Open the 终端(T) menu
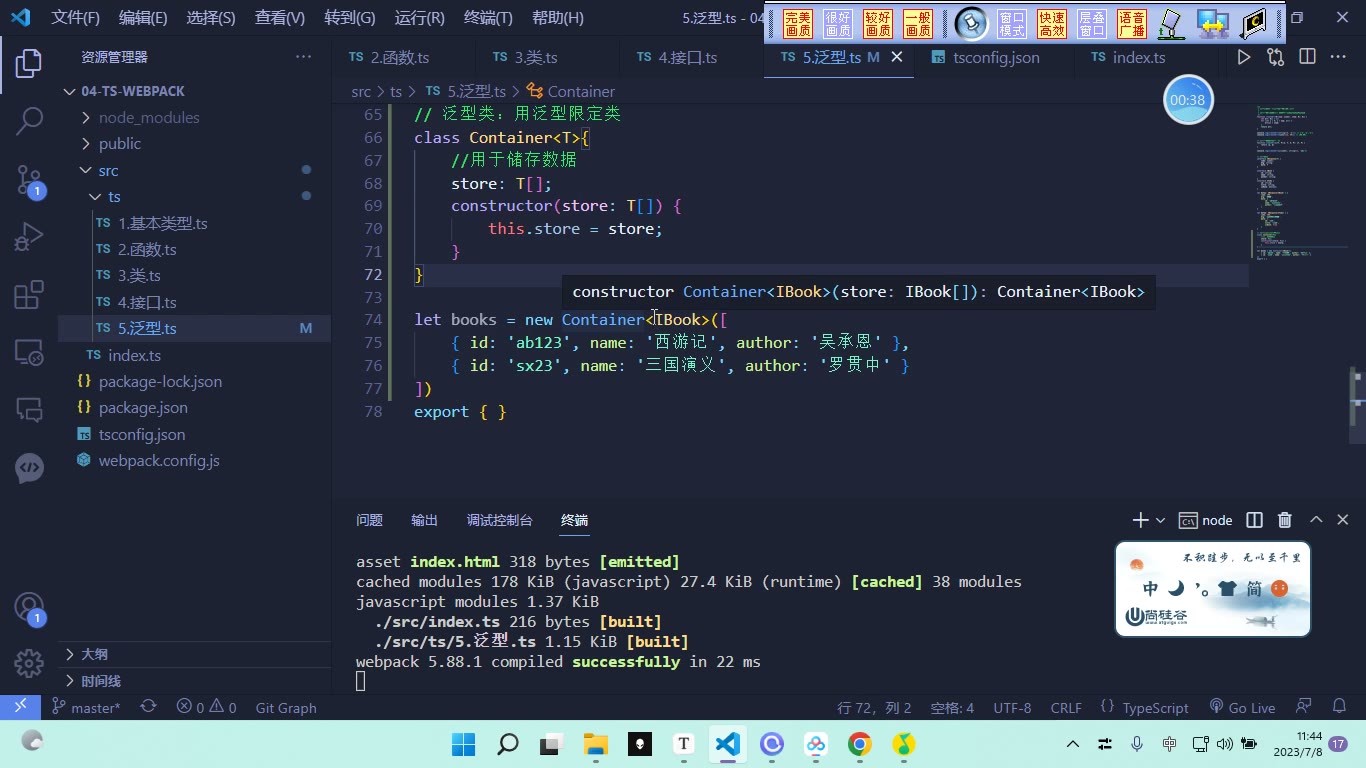Viewport: 1366px width, 768px height. tap(488, 18)
